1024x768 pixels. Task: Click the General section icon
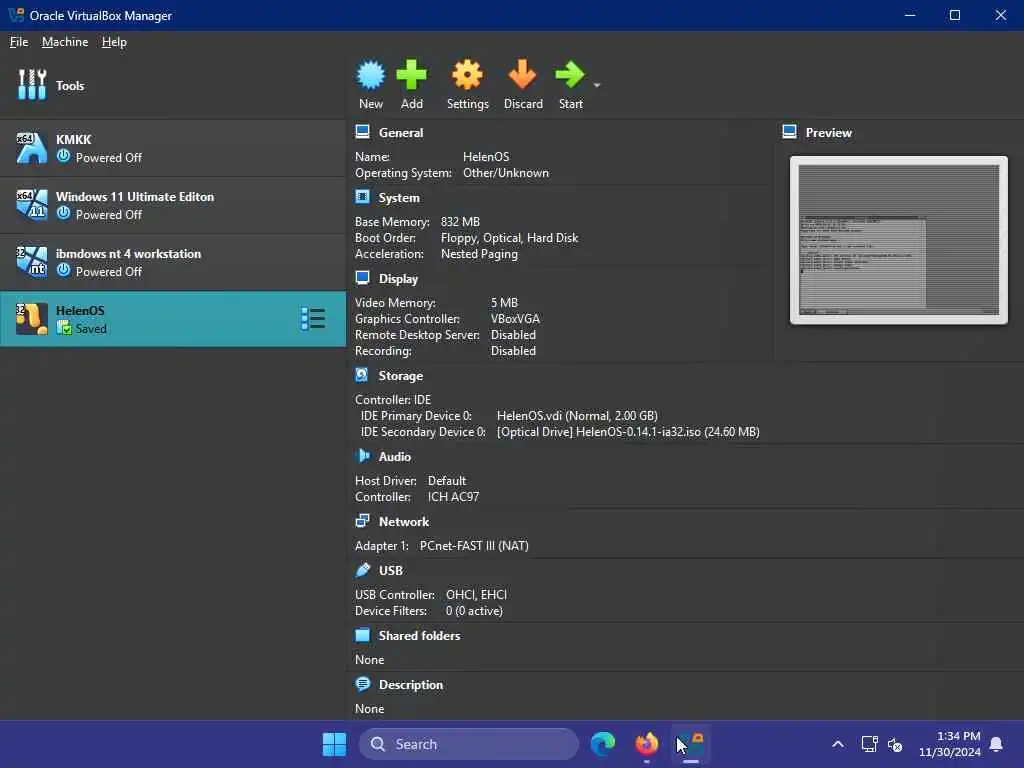tap(362, 132)
